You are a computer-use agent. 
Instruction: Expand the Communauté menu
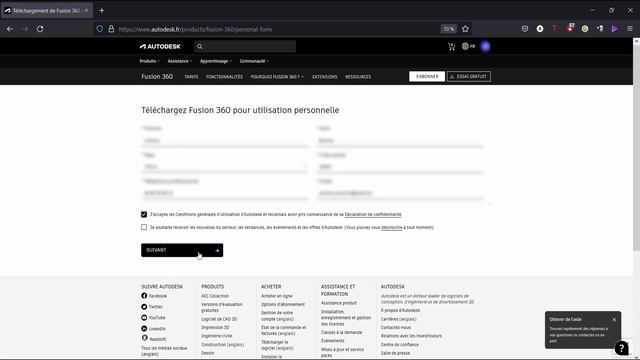click(x=254, y=61)
